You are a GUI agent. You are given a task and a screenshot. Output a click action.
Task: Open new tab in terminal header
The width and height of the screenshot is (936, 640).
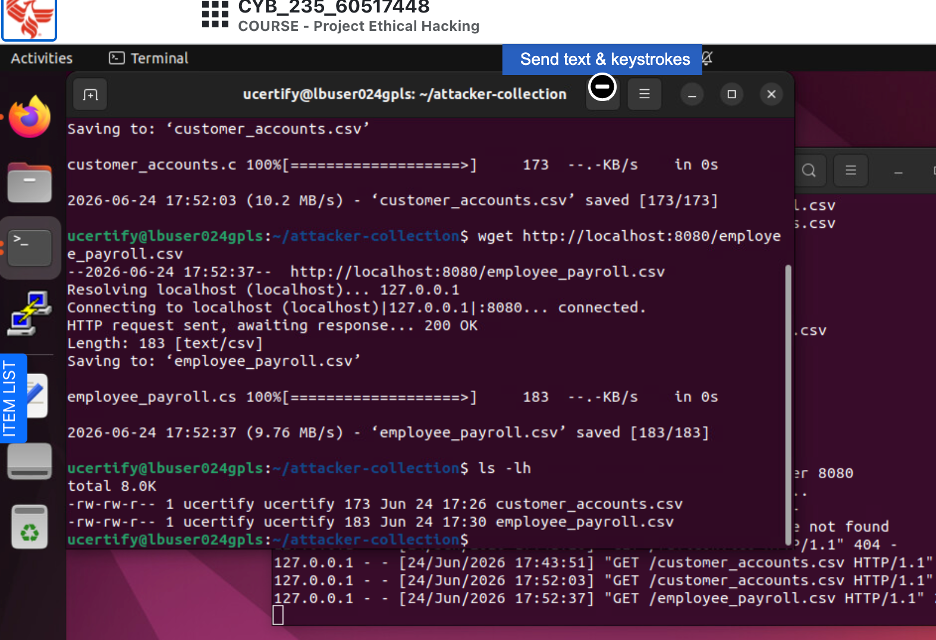[x=90, y=94]
